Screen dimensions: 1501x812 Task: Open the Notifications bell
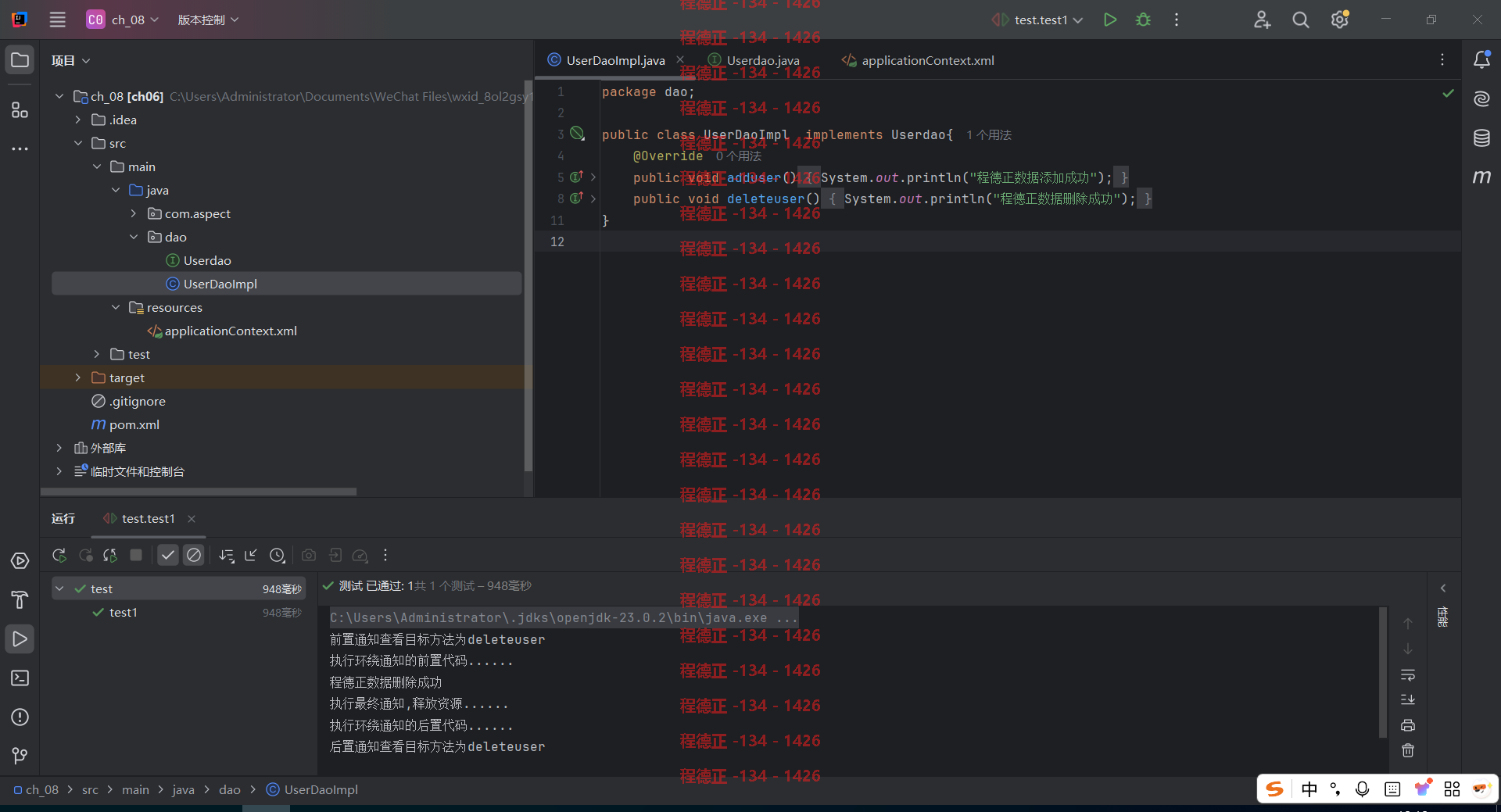(x=1481, y=60)
